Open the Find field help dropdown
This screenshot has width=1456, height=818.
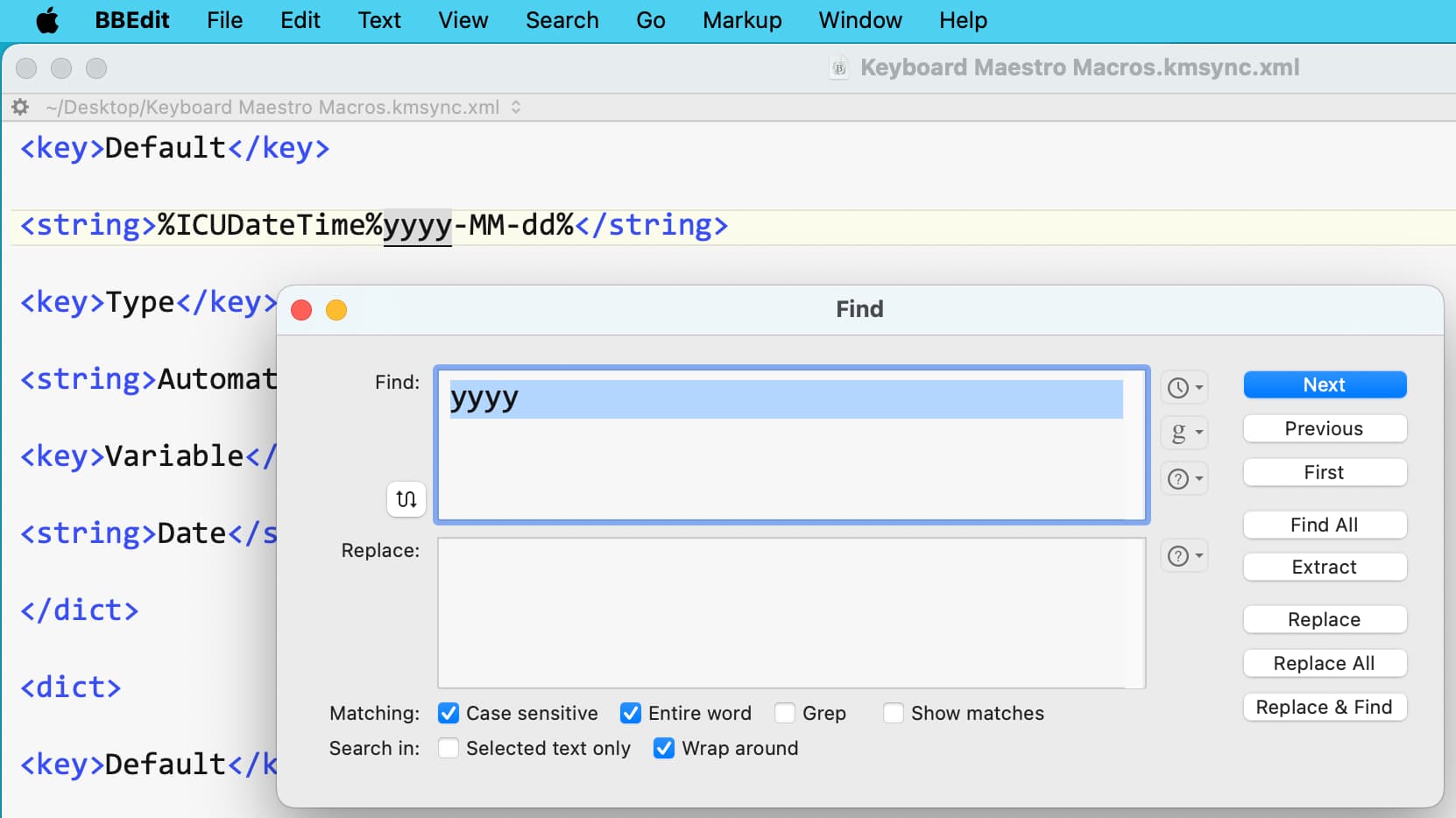(1185, 478)
